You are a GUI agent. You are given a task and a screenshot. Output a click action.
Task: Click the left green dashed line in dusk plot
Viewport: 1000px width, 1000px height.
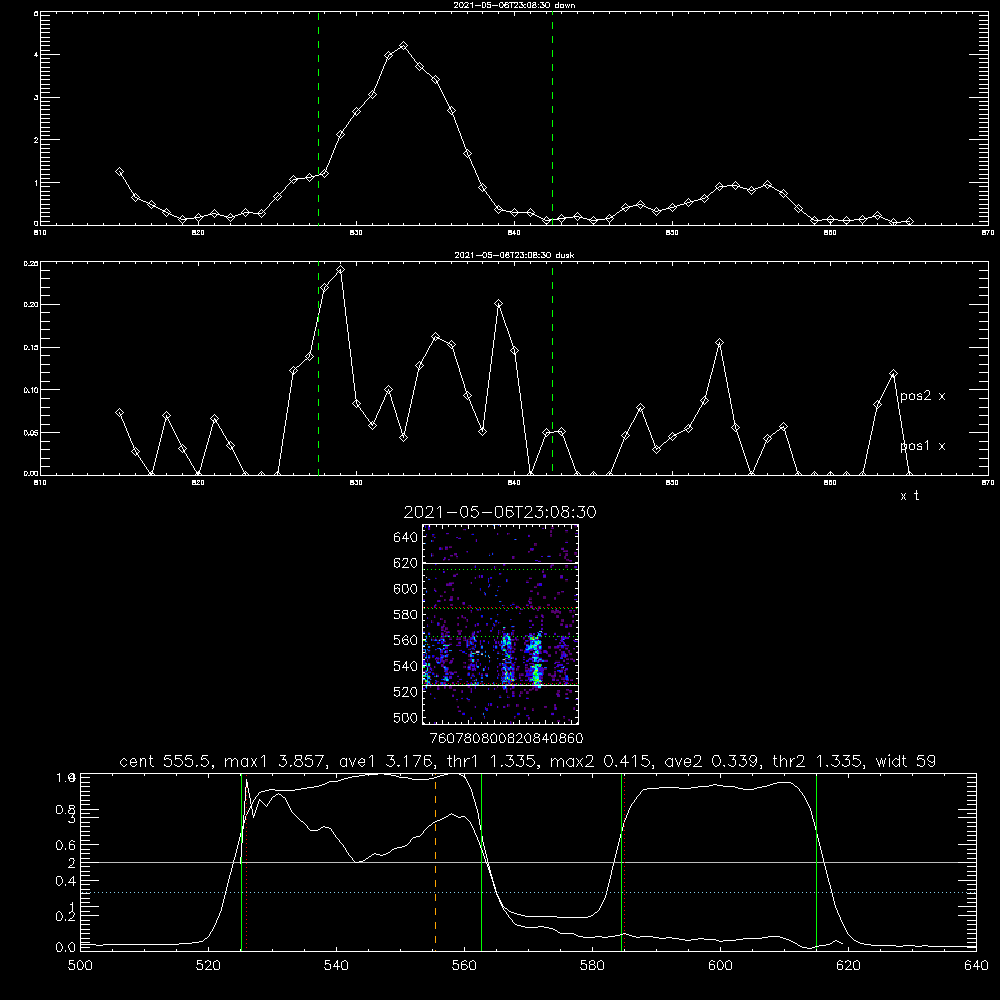(x=318, y=368)
